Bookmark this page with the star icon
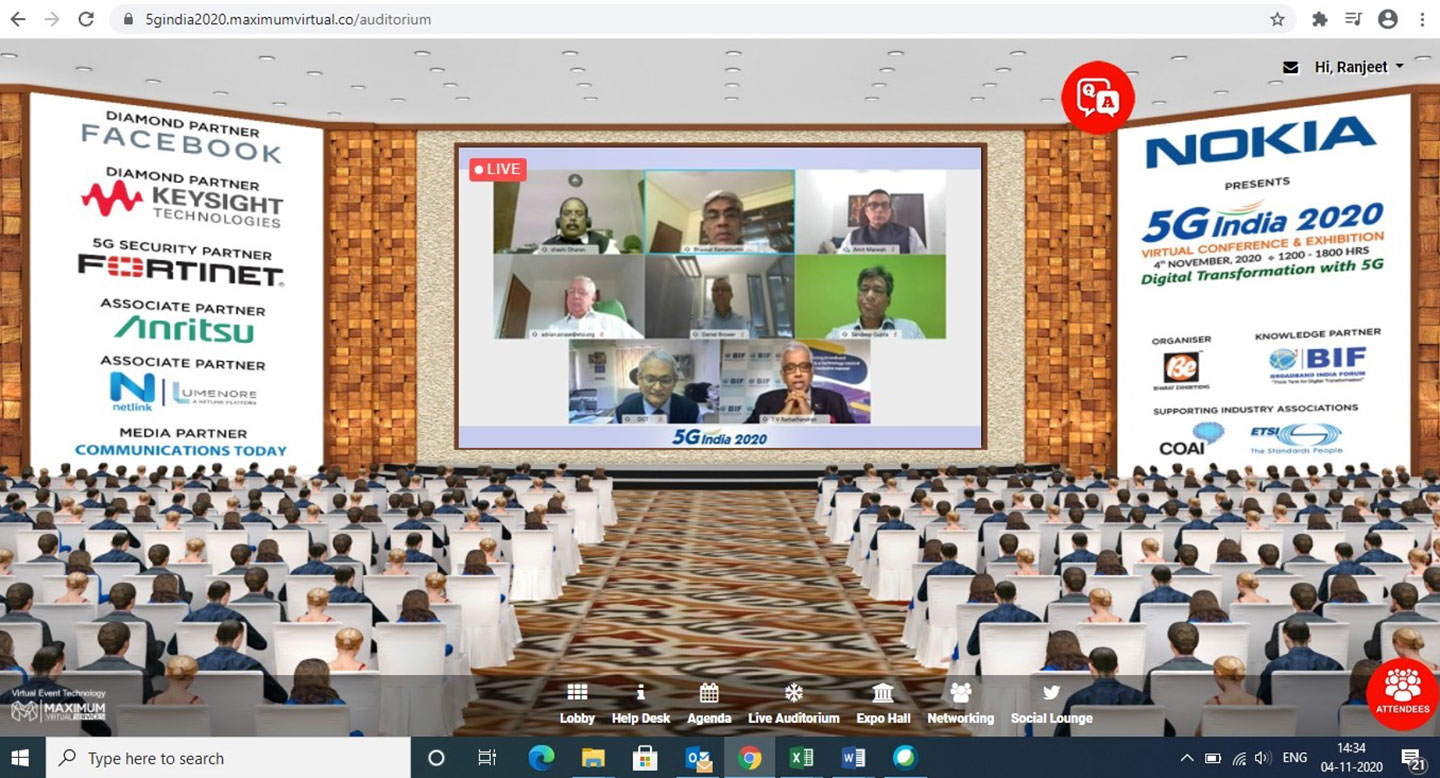 pyautogui.click(x=1277, y=19)
